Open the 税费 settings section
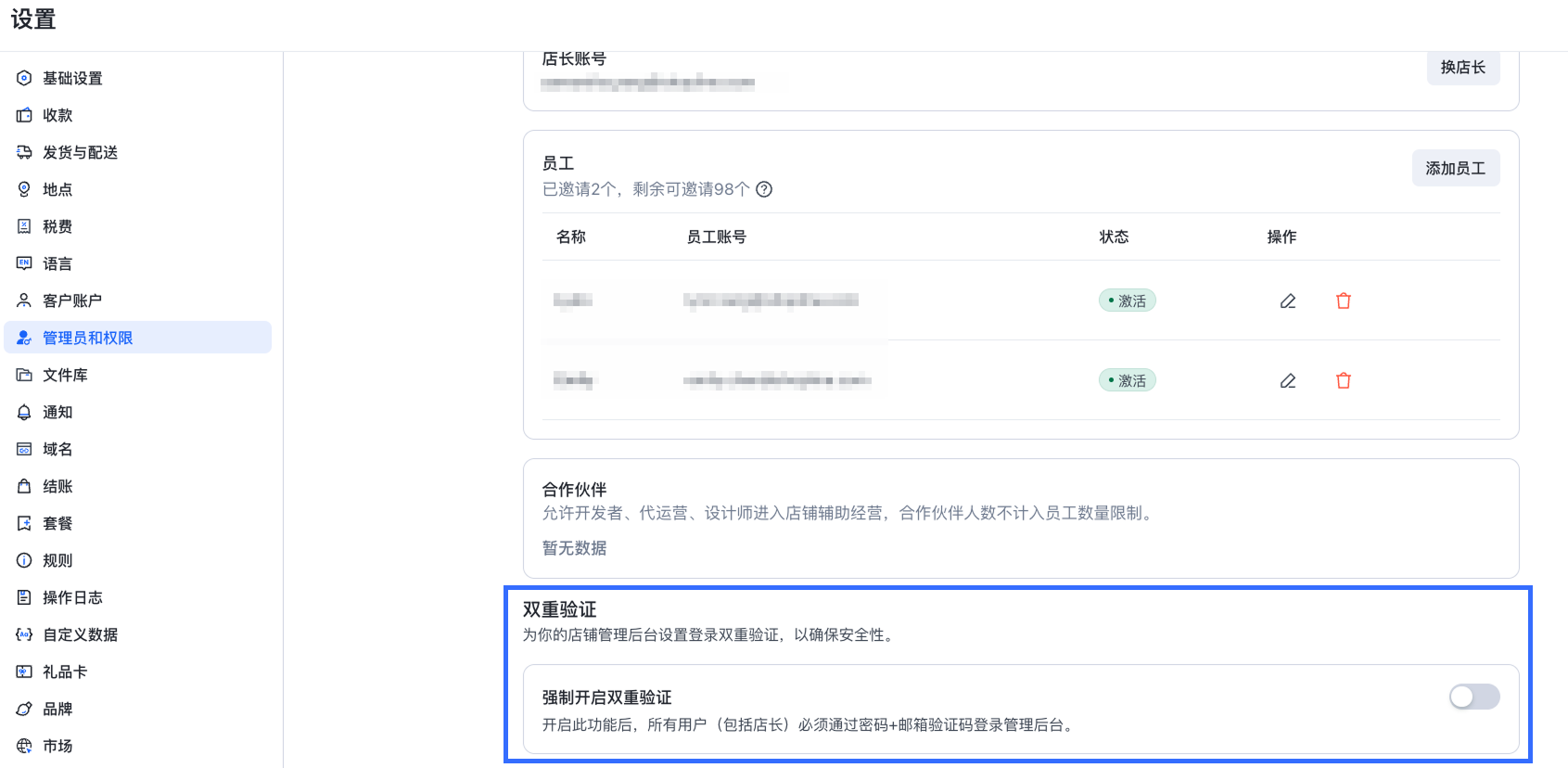This screenshot has width=1568, height=768. coord(137,226)
